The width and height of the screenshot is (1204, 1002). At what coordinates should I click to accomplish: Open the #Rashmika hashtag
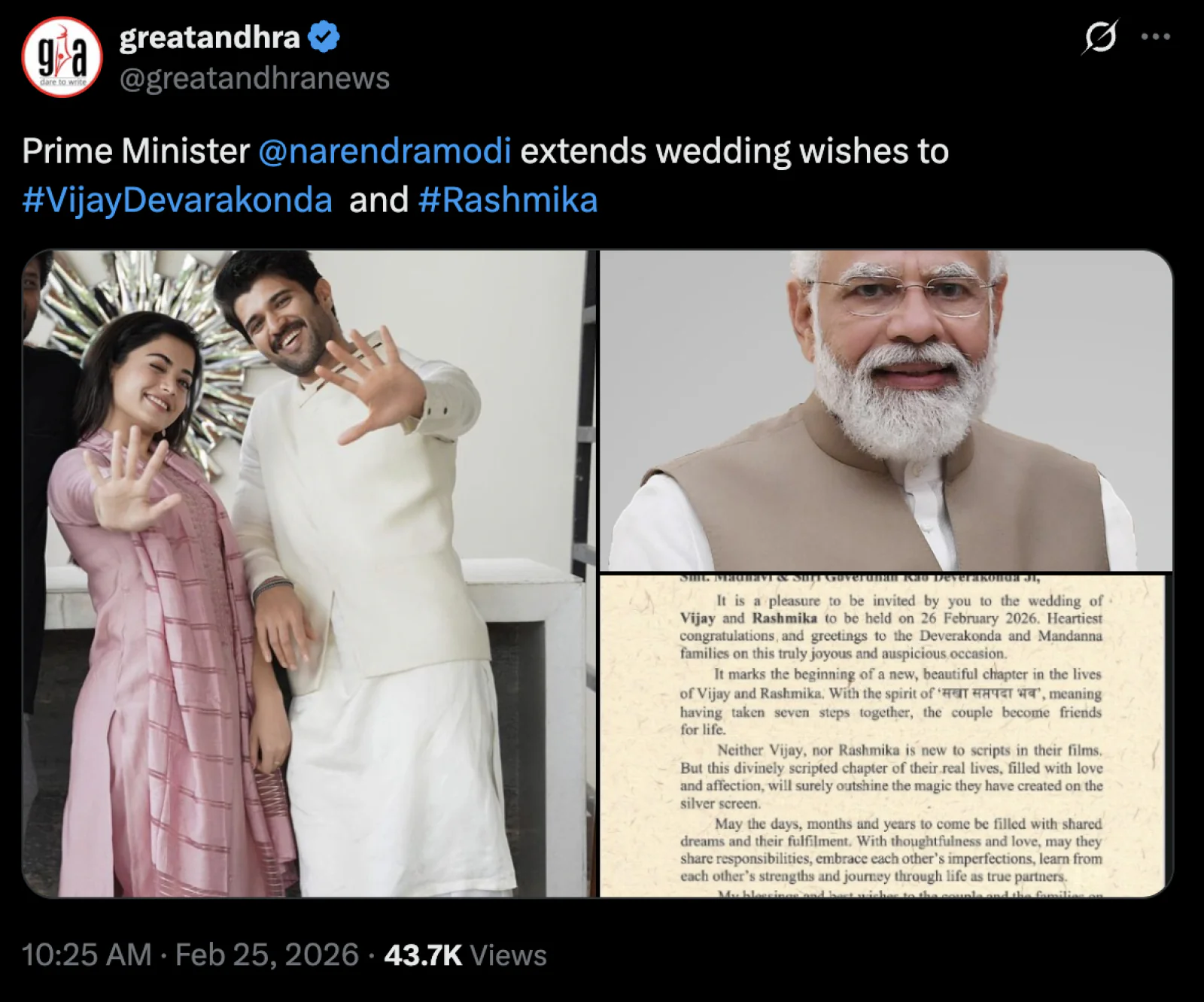[x=507, y=199]
